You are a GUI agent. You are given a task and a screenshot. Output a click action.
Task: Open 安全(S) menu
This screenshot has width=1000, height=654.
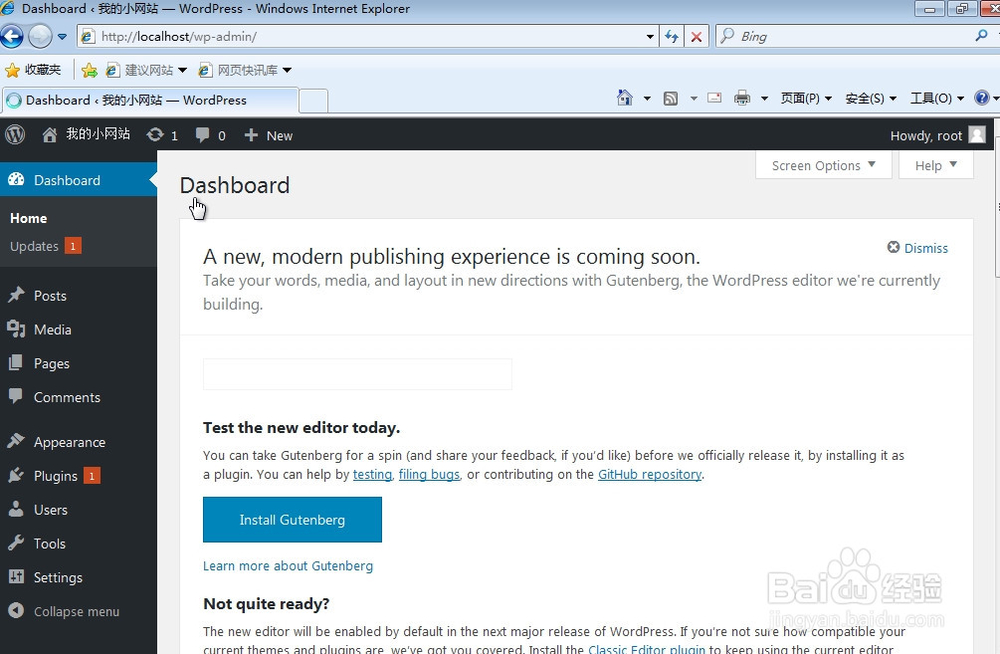tap(871, 98)
